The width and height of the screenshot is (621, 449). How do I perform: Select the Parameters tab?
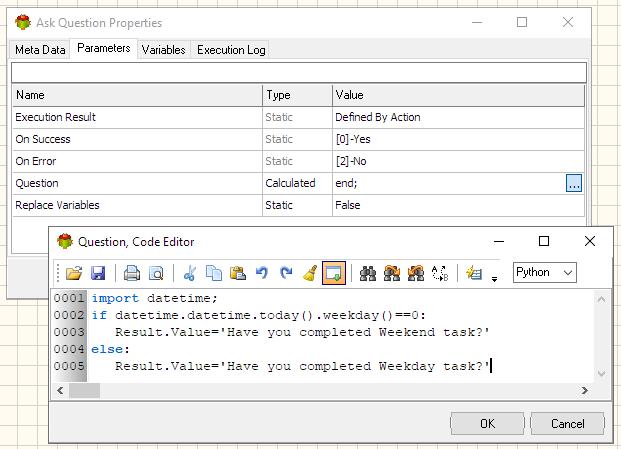(x=104, y=48)
